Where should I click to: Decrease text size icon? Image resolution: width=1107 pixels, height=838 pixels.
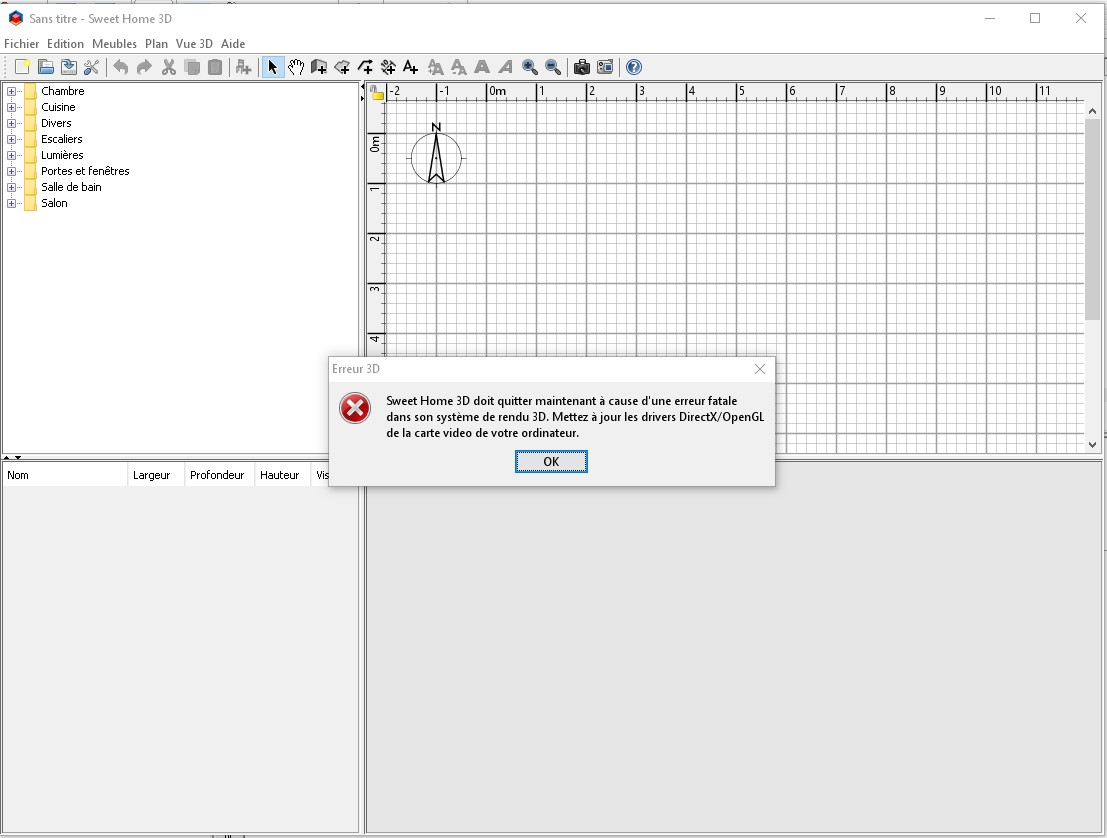[x=459, y=67]
